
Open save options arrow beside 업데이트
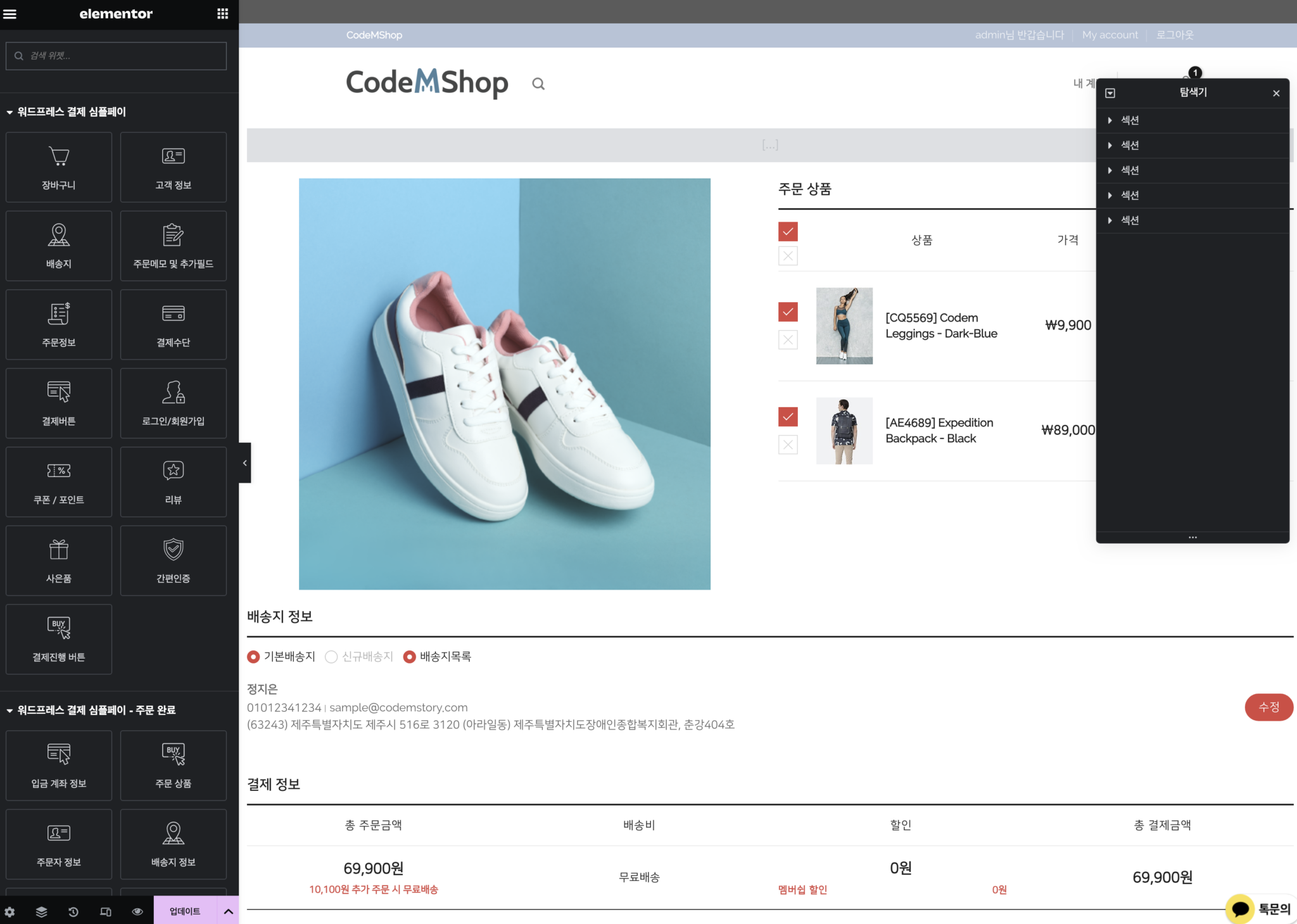pyautogui.click(x=229, y=911)
